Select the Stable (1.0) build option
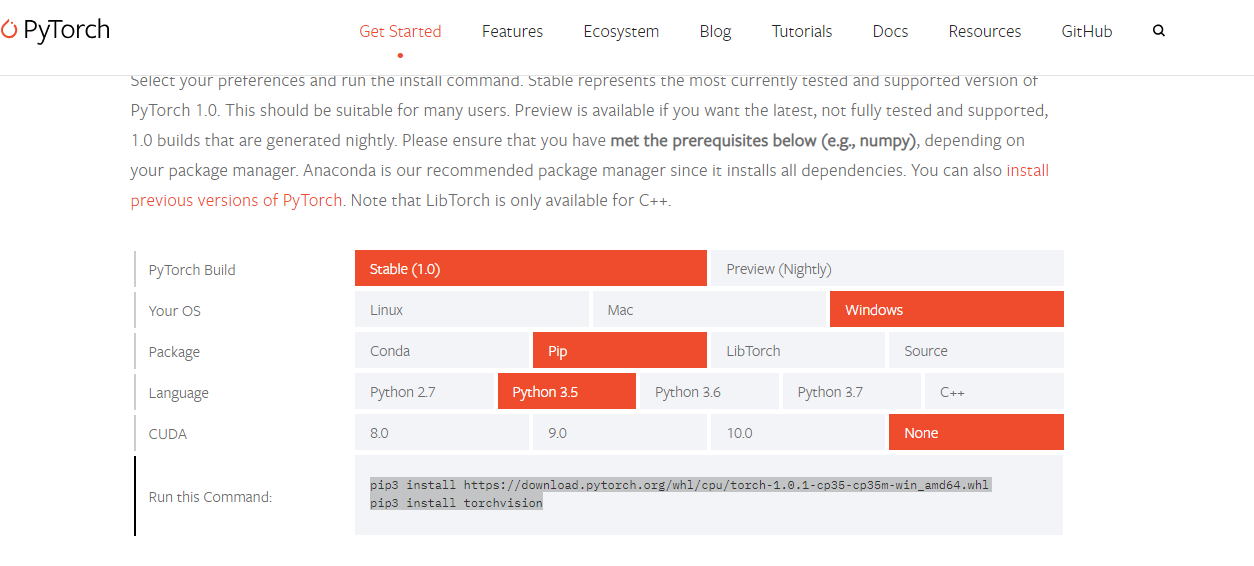Image resolution: width=1254 pixels, height=566 pixels. coord(531,268)
